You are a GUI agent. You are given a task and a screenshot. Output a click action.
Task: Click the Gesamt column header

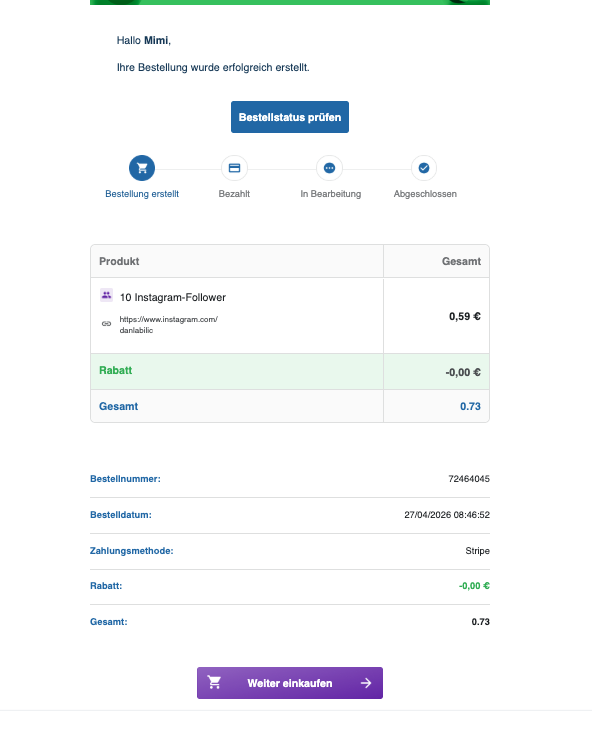pos(461,261)
